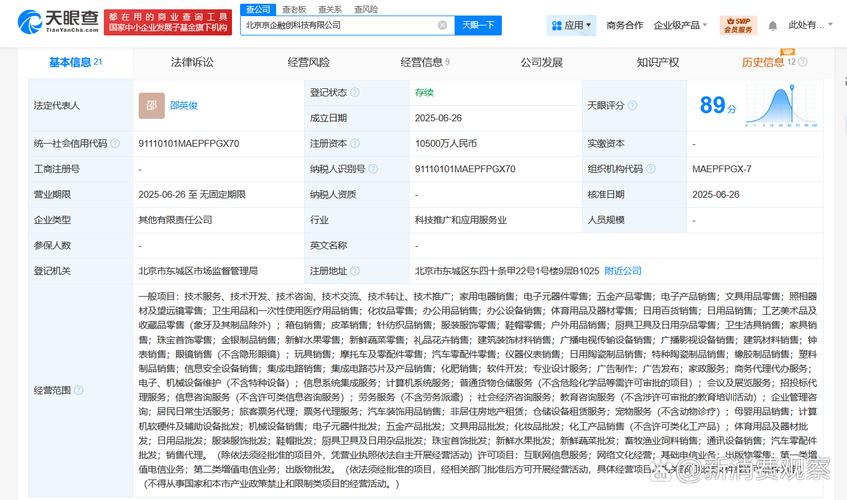Switch to 查公司 search tab
The width and height of the screenshot is (847, 500).
tap(258, 10)
